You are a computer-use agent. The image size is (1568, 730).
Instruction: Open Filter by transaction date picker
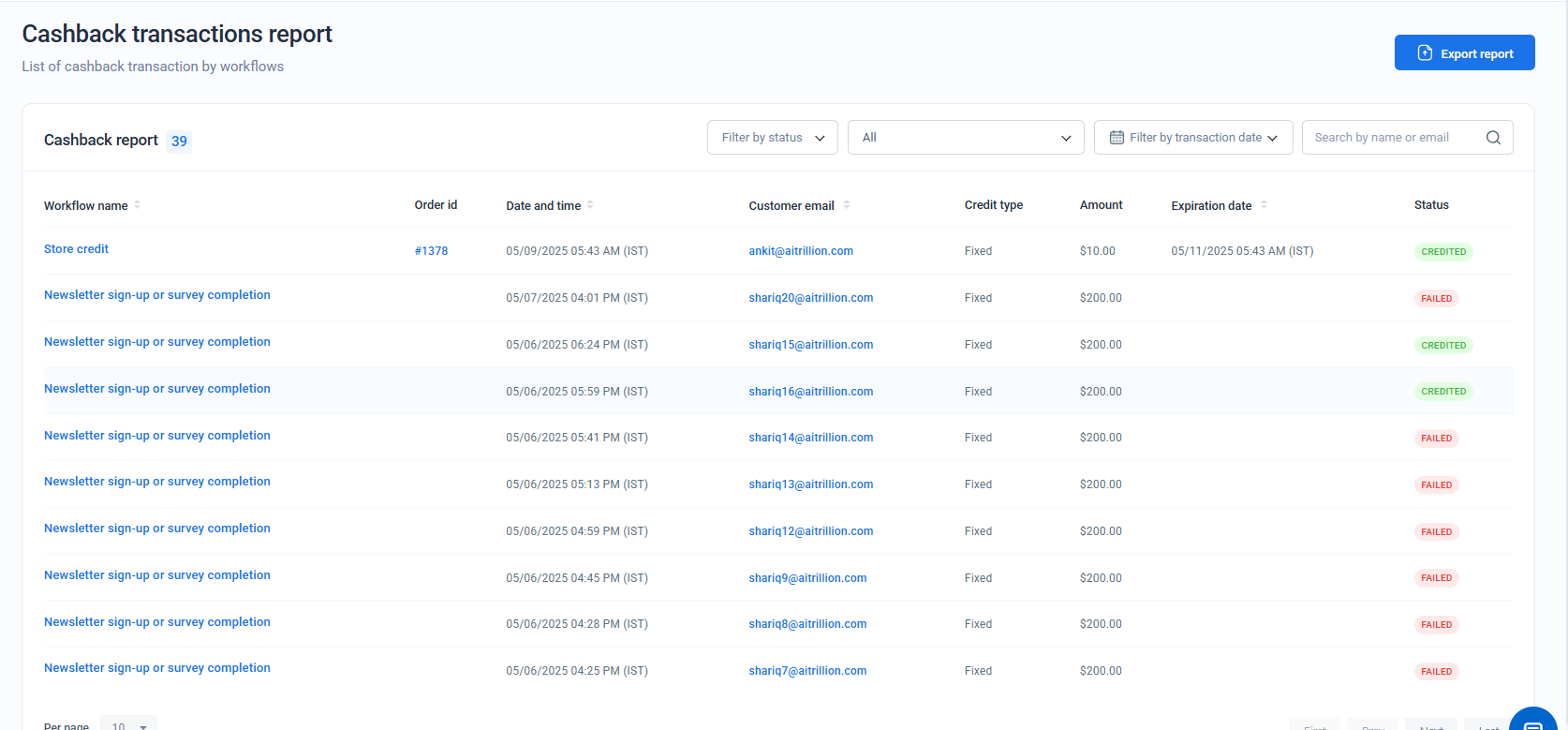1193,137
